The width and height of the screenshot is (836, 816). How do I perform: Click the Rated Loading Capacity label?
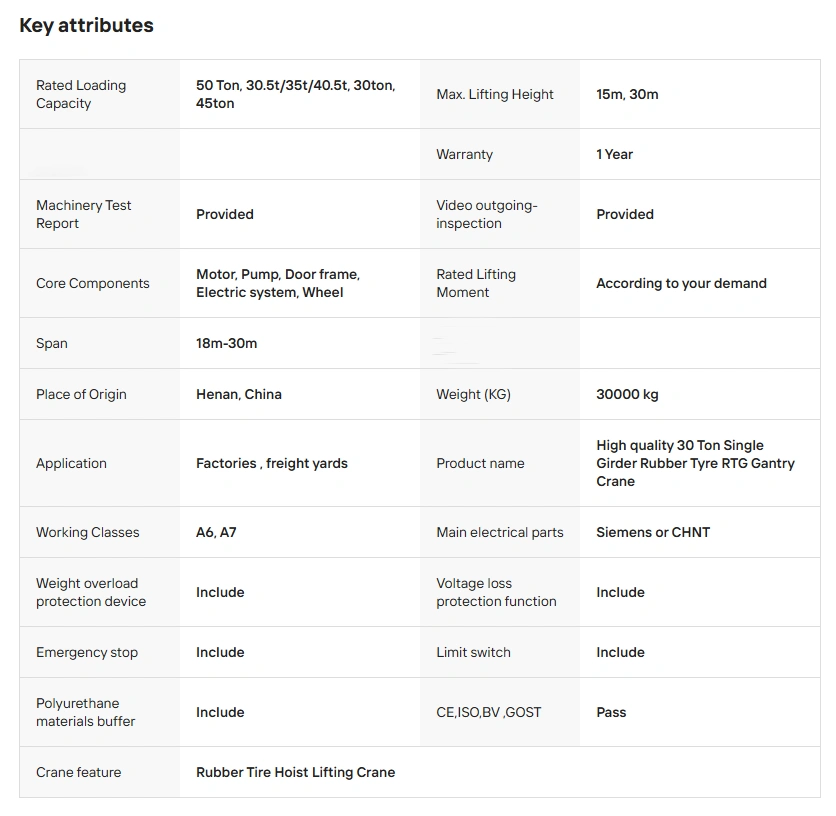pyautogui.click(x=81, y=94)
